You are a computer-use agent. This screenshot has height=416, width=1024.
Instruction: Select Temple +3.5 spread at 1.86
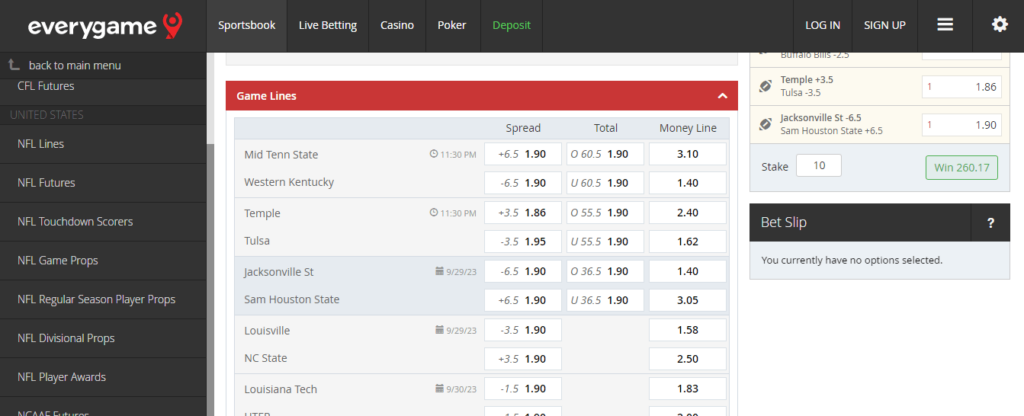coord(522,213)
